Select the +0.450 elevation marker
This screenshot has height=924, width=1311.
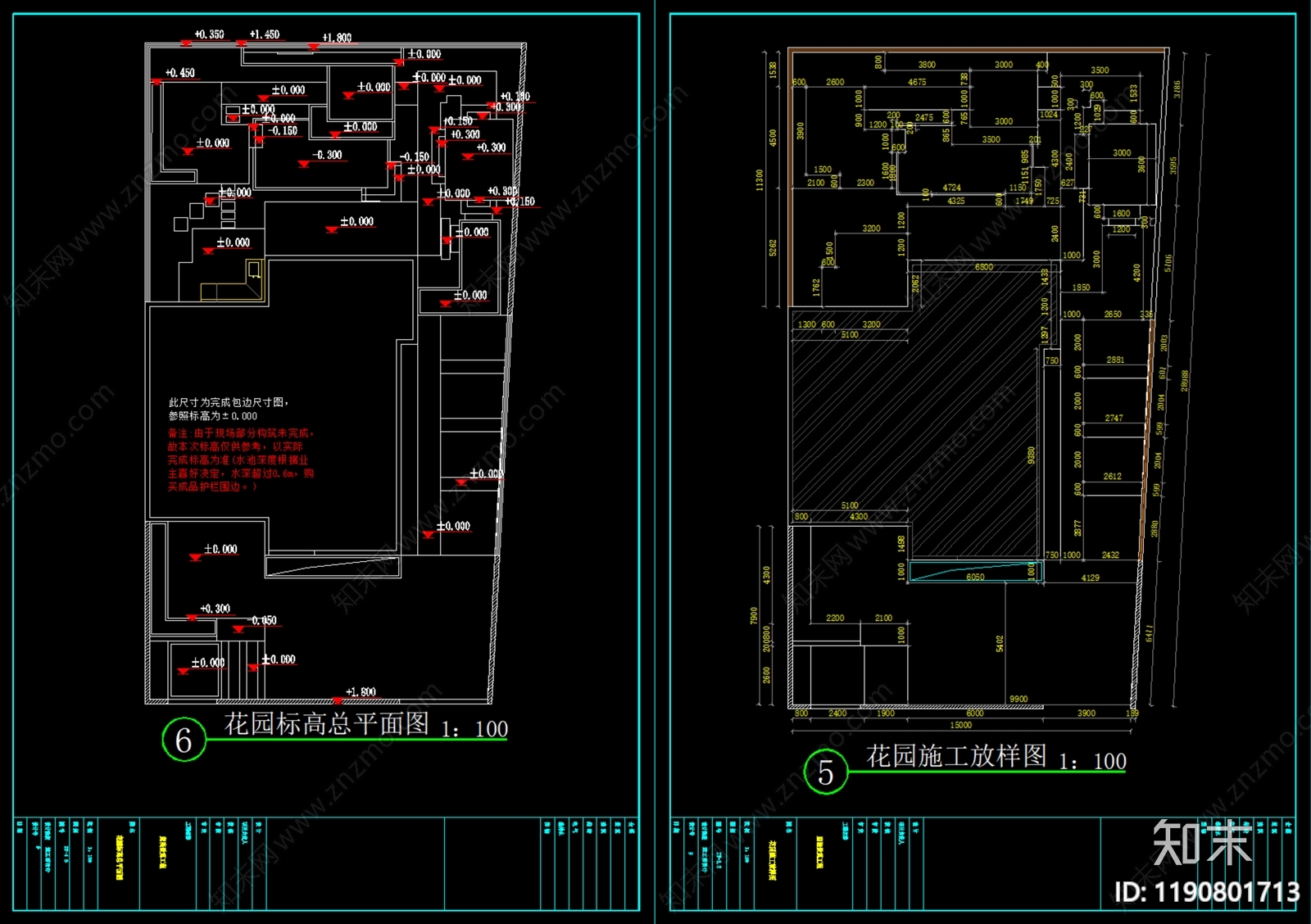coord(179,73)
